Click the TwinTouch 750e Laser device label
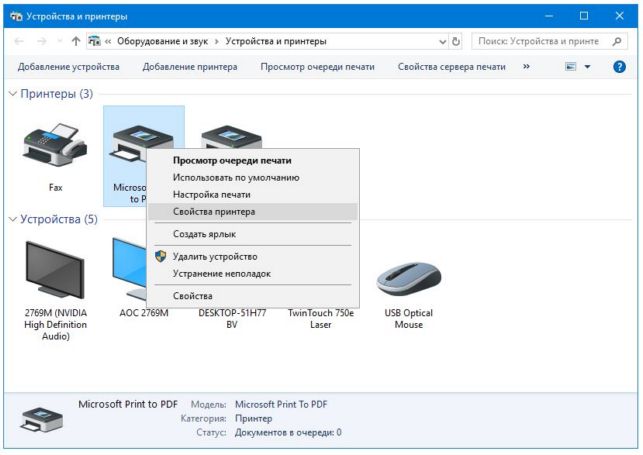This screenshot has height=455, width=643. [x=321, y=318]
